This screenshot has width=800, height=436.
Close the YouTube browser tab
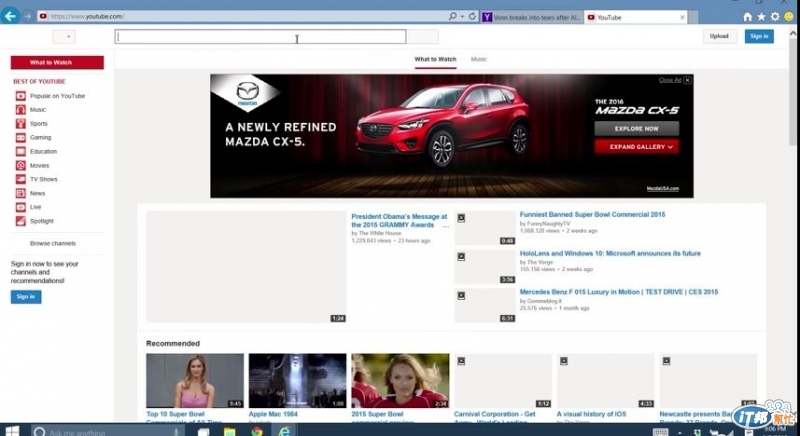click(682, 17)
